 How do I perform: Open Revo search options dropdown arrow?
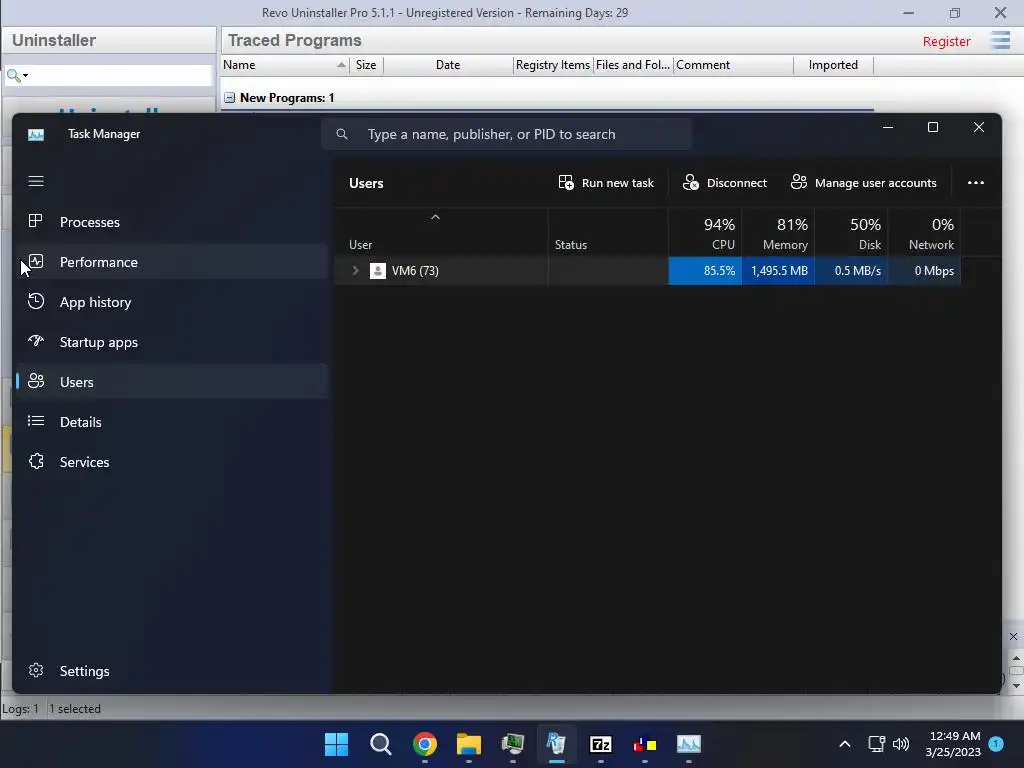point(25,76)
